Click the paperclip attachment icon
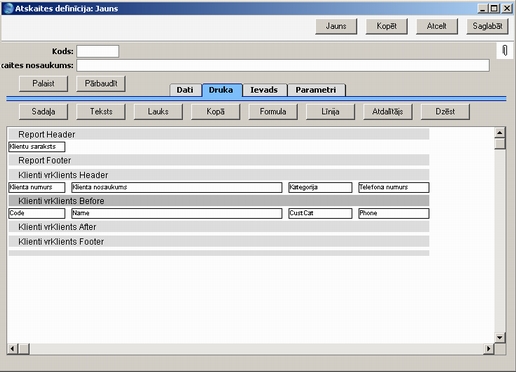Screen dimensions: 516x372 tap(505, 51)
